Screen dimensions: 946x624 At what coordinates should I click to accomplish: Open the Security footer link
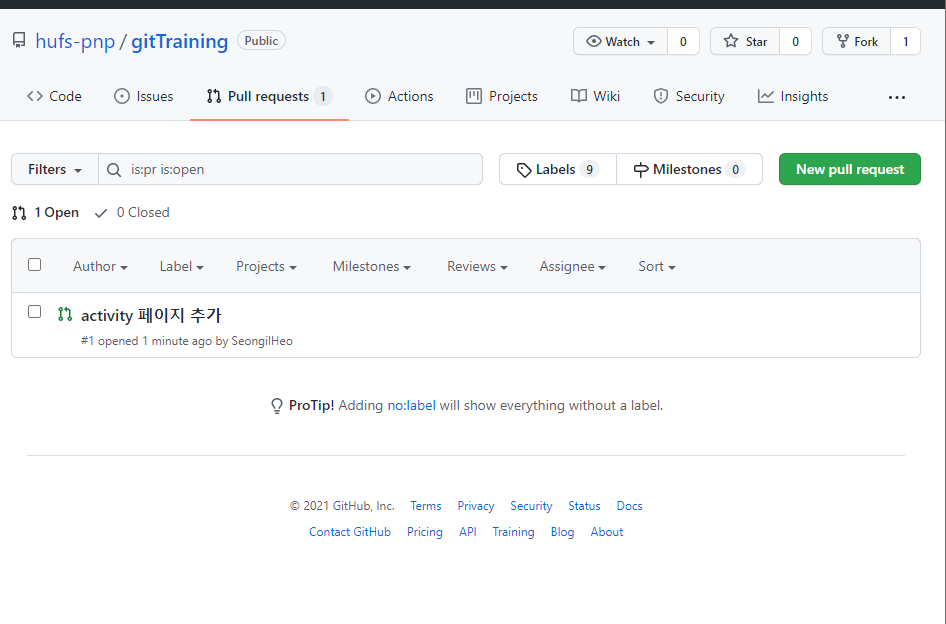[x=531, y=506]
